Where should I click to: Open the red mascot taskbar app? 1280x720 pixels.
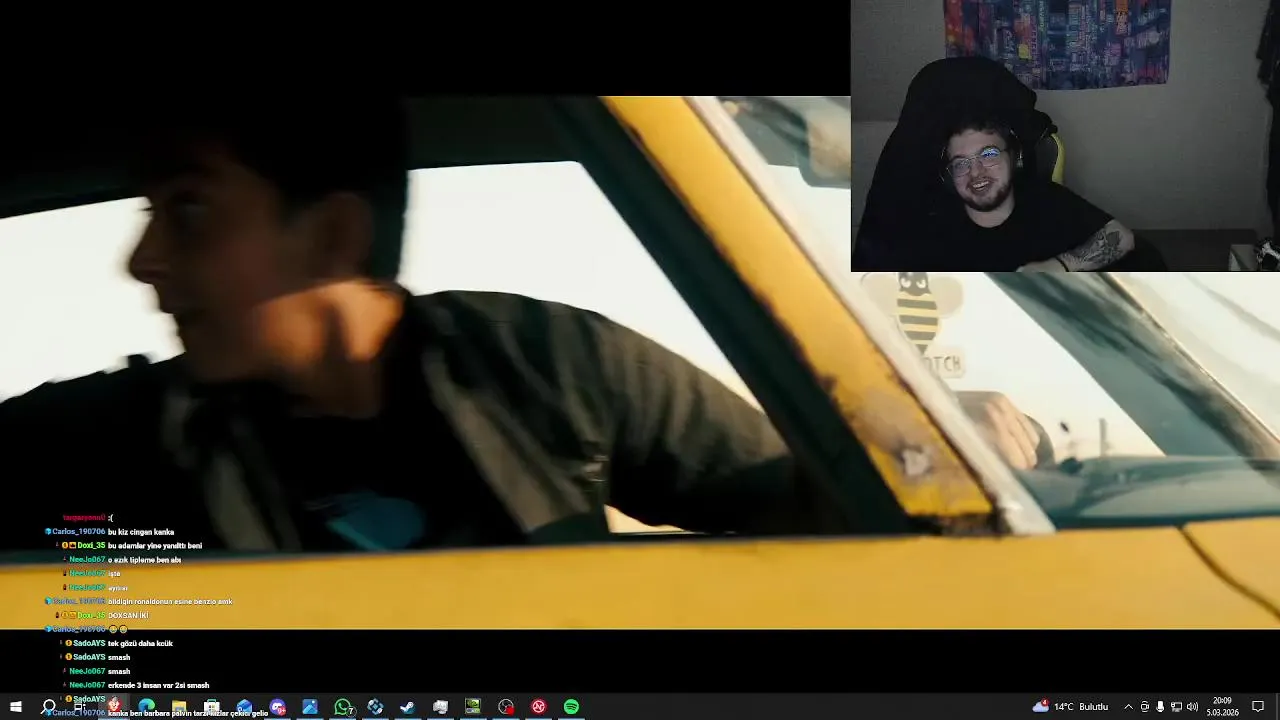(114, 707)
